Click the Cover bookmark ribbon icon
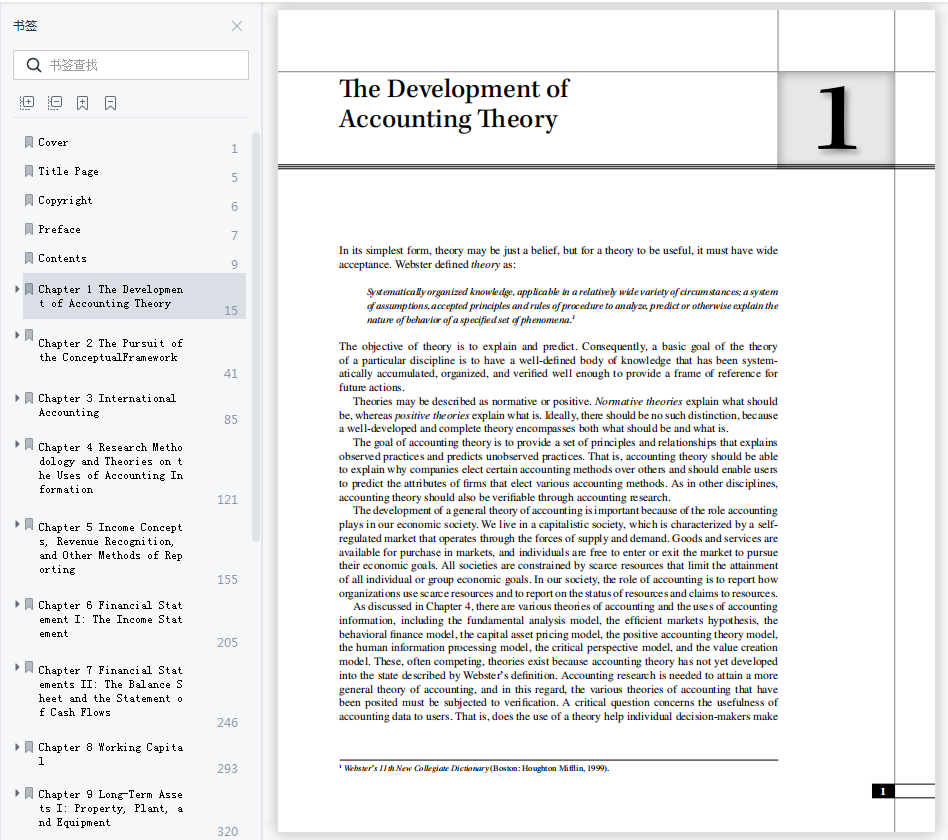The width and height of the screenshot is (948, 840). tap(28, 142)
